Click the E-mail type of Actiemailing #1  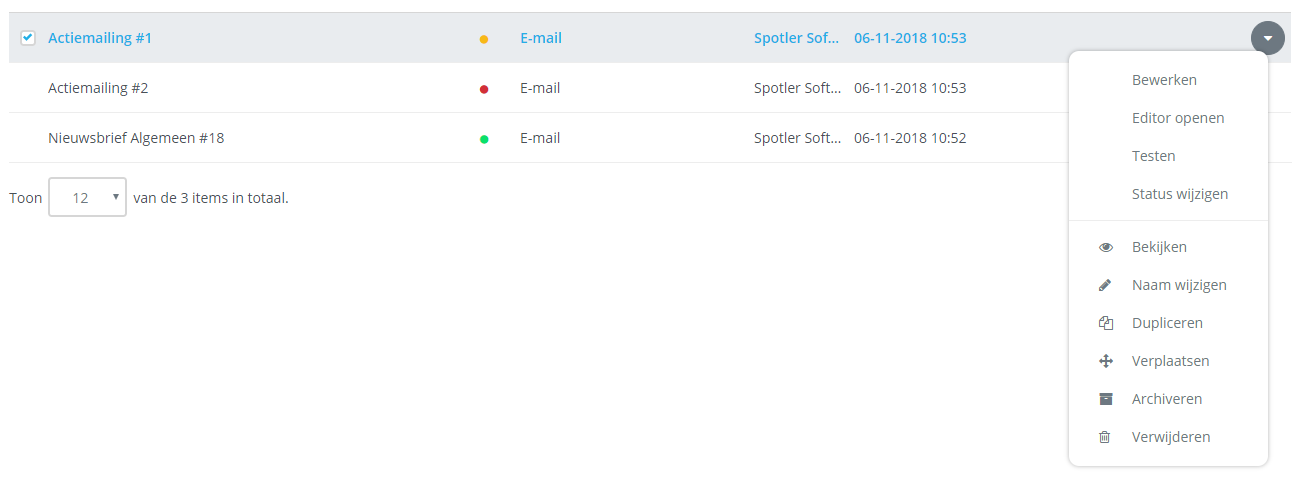[540, 38]
